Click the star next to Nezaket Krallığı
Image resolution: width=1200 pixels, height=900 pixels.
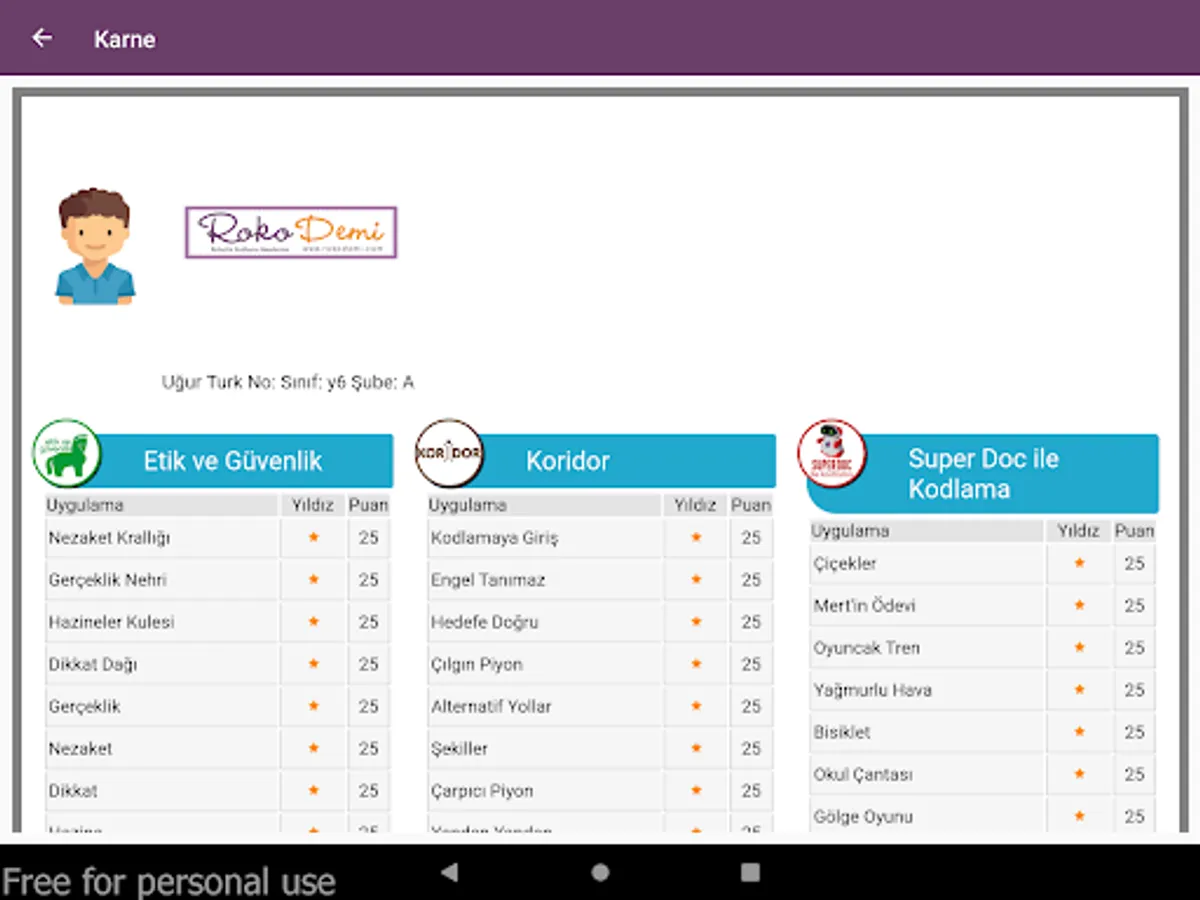point(313,538)
